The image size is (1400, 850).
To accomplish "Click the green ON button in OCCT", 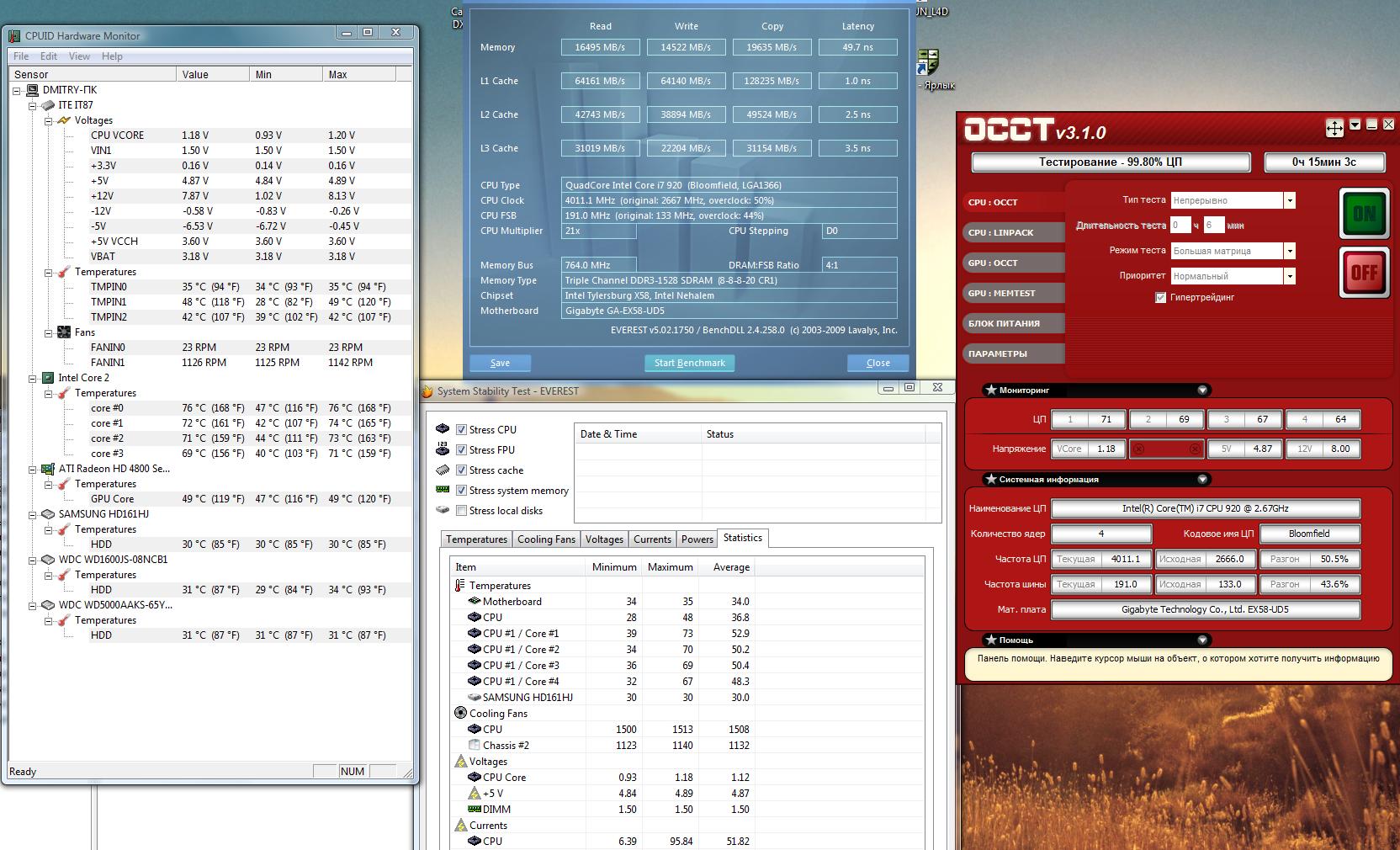I will pyautogui.click(x=1364, y=214).
